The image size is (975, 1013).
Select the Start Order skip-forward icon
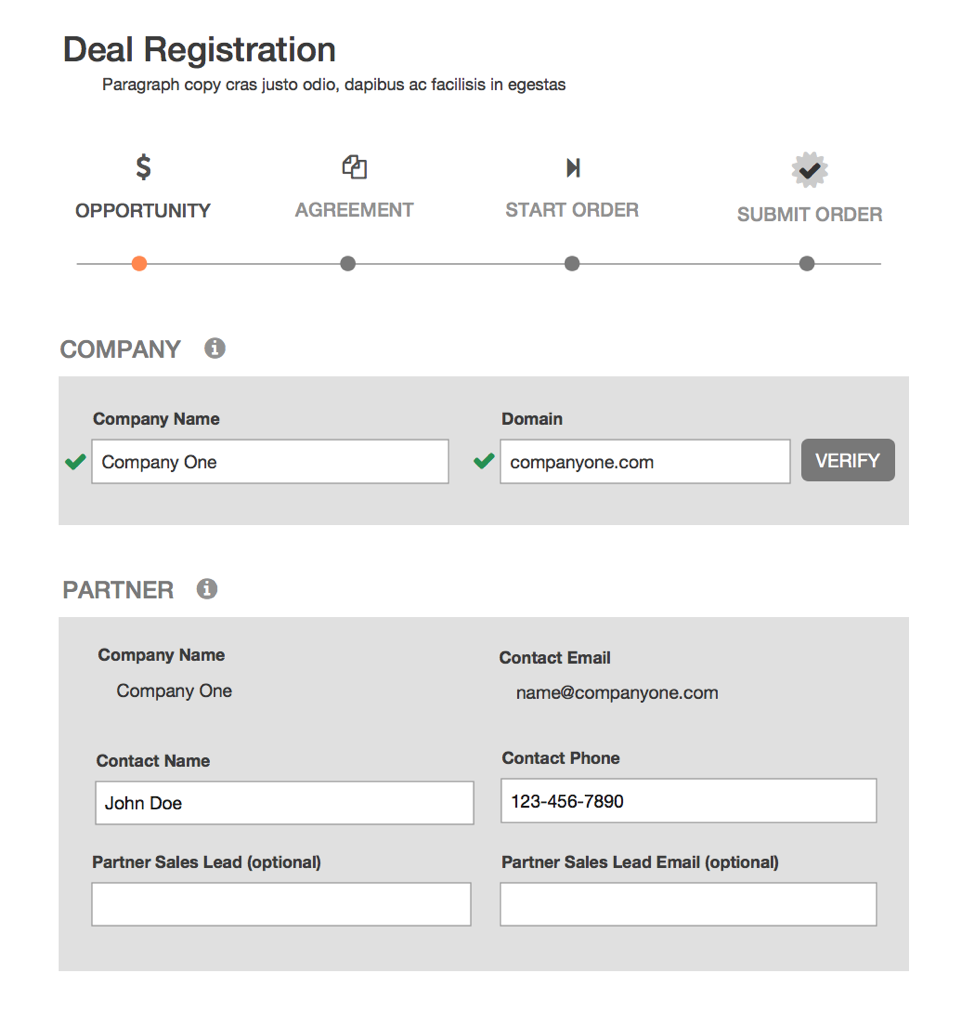tap(572, 168)
